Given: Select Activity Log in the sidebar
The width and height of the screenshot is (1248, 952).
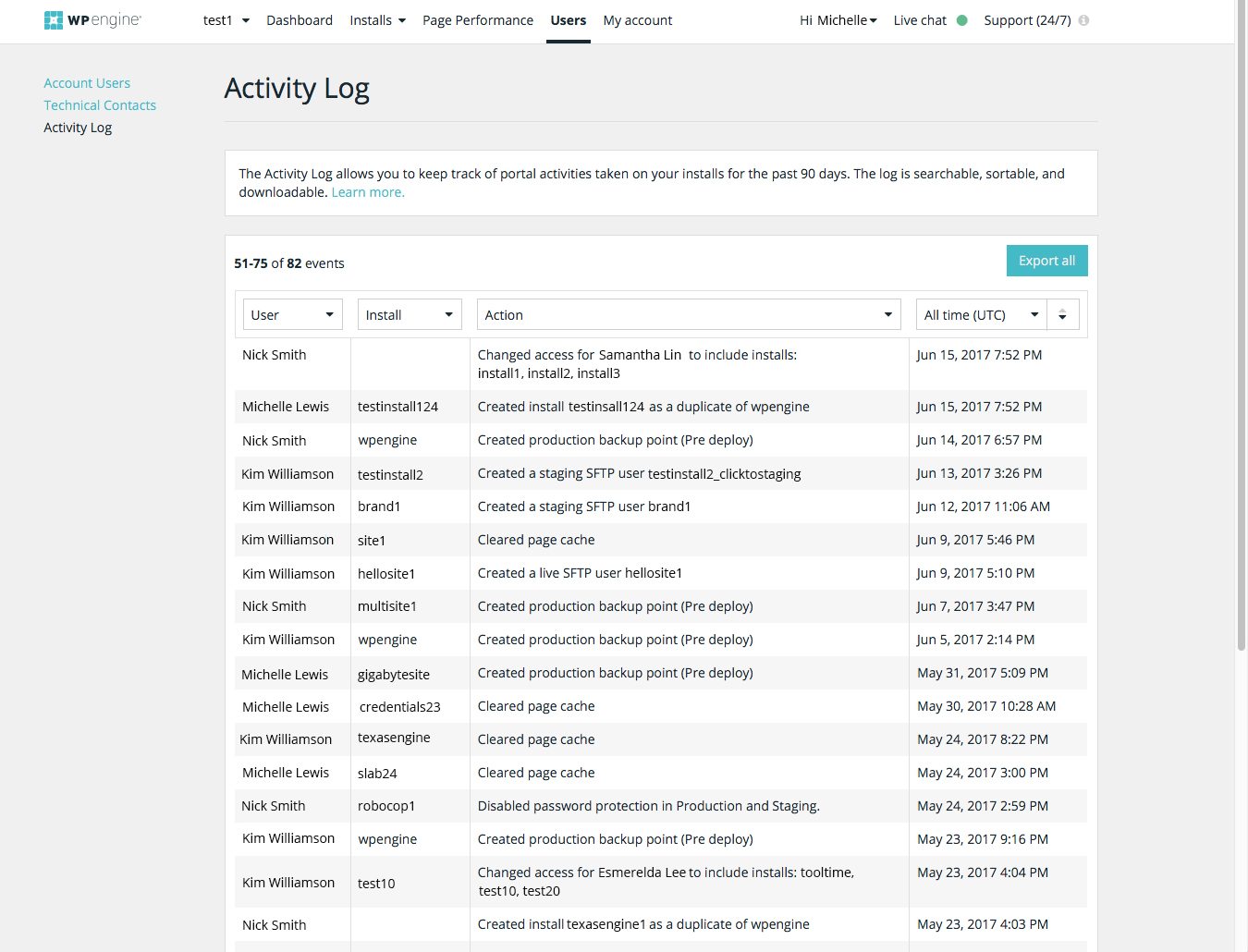Looking at the screenshot, I should coord(78,128).
